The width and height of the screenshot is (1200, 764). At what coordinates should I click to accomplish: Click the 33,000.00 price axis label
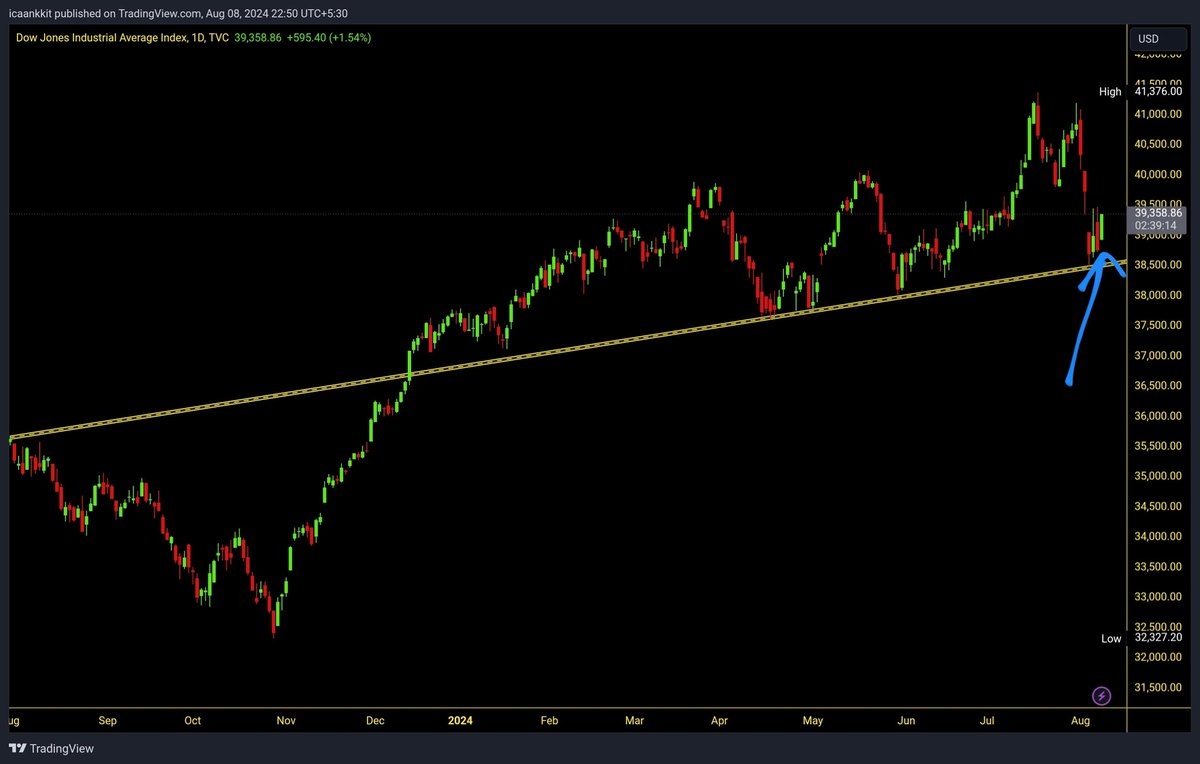1158,597
